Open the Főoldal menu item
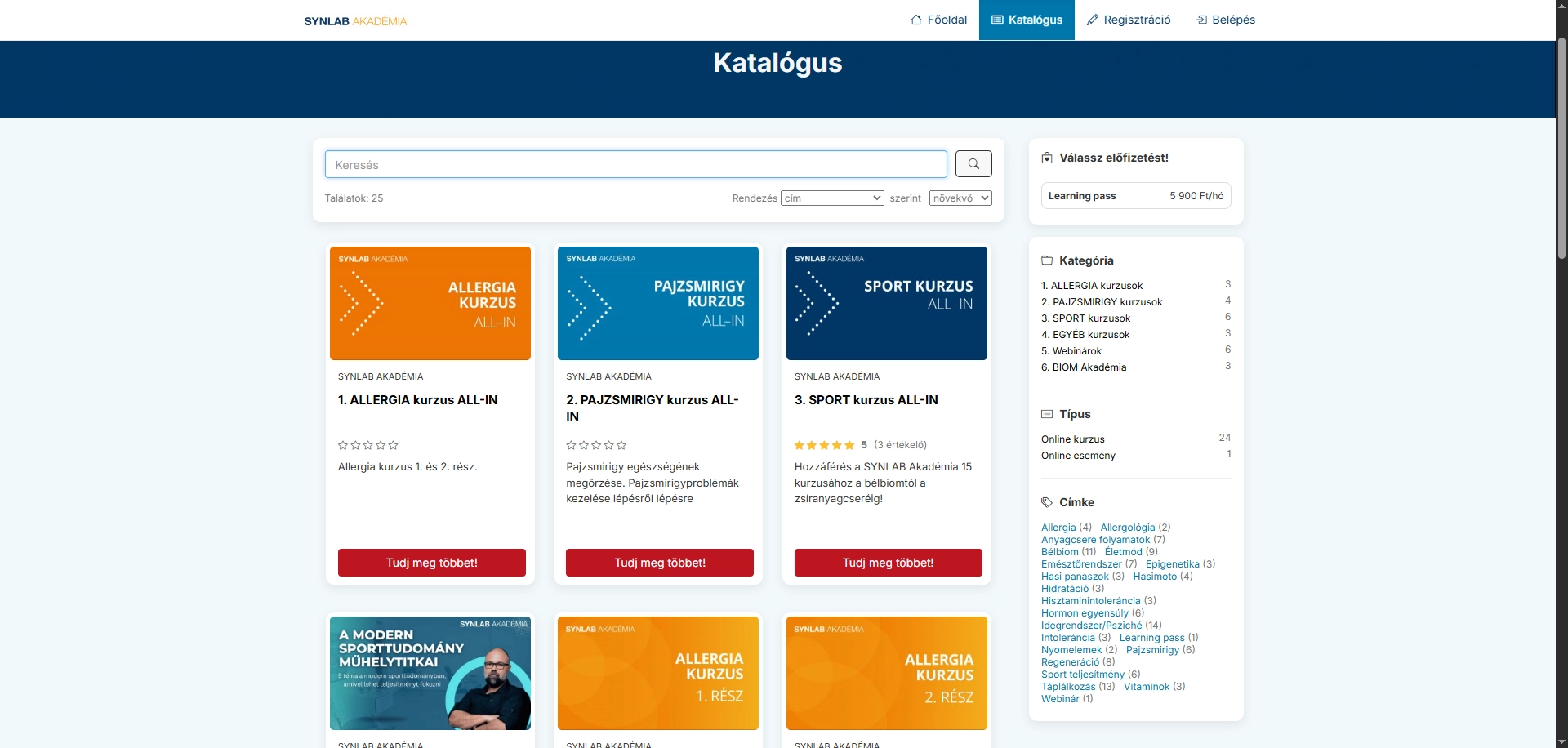Image resolution: width=1568 pixels, height=748 pixels. pyautogui.click(x=938, y=20)
